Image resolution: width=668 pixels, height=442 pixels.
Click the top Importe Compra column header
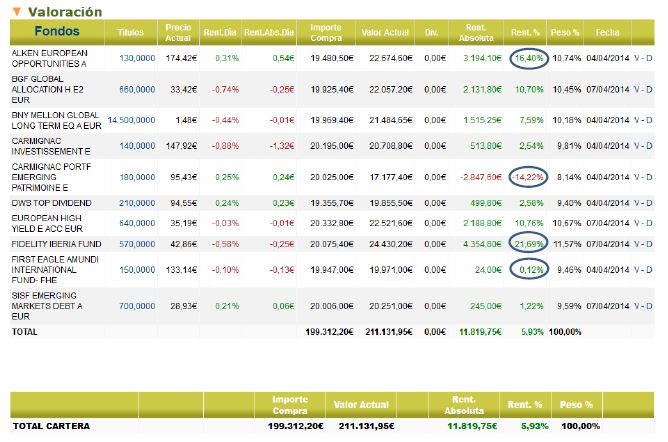point(326,32)
